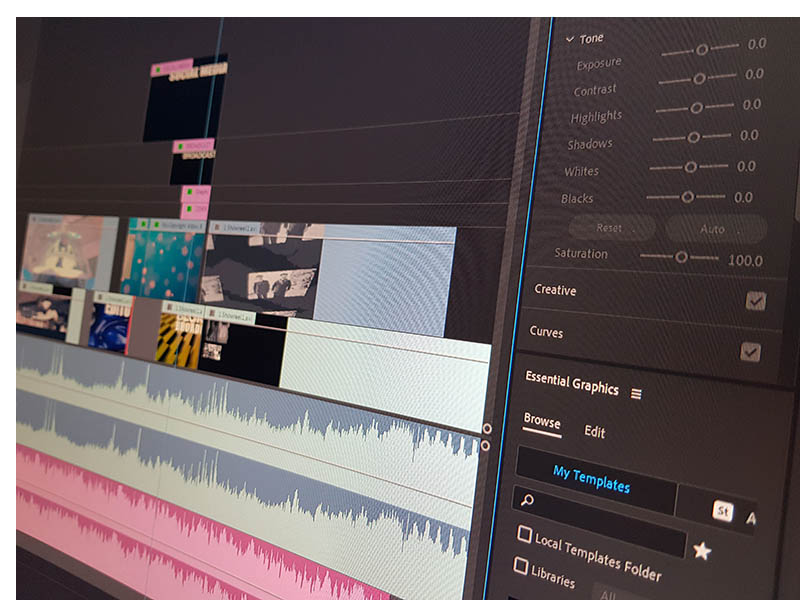Enable the Local Templates Folder checkbox
This screenshot has width=800, height=600.
pyautogui.click(x=524, y=534)
